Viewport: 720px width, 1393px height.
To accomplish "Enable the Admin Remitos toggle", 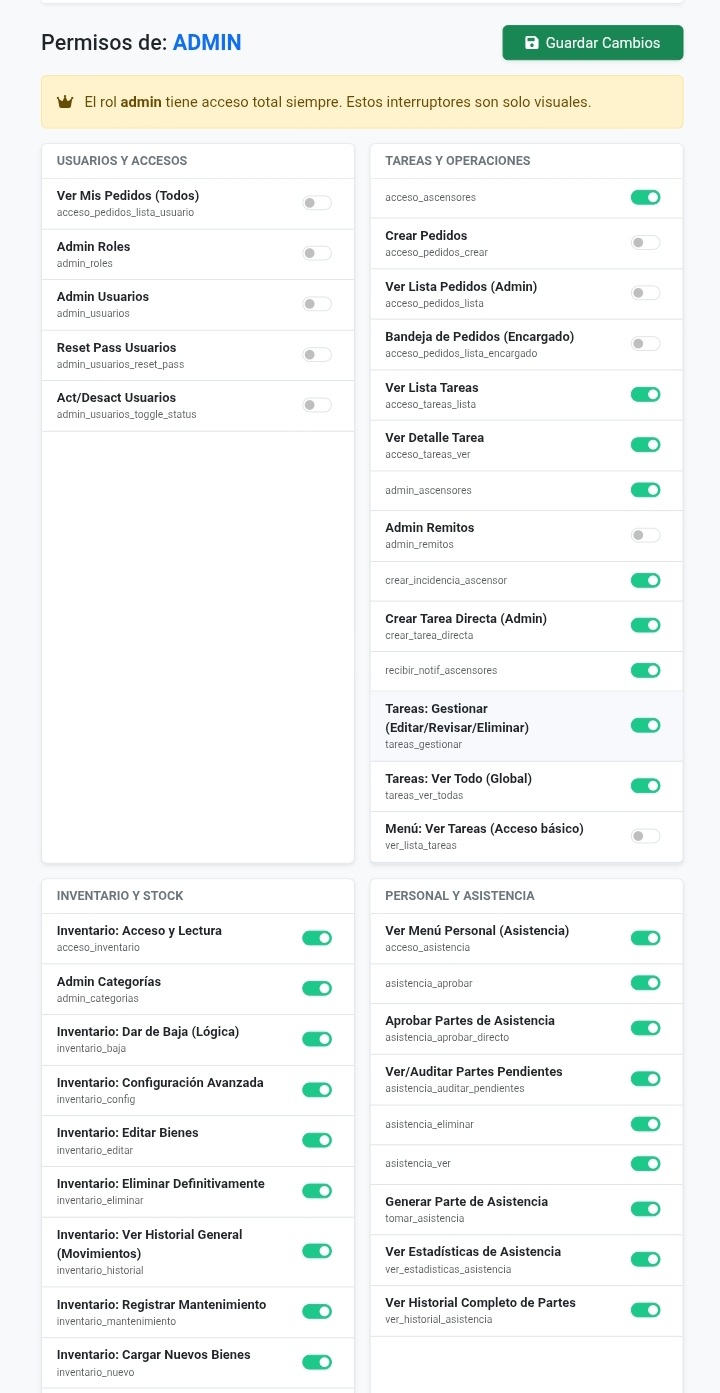I will click(645, 536).
